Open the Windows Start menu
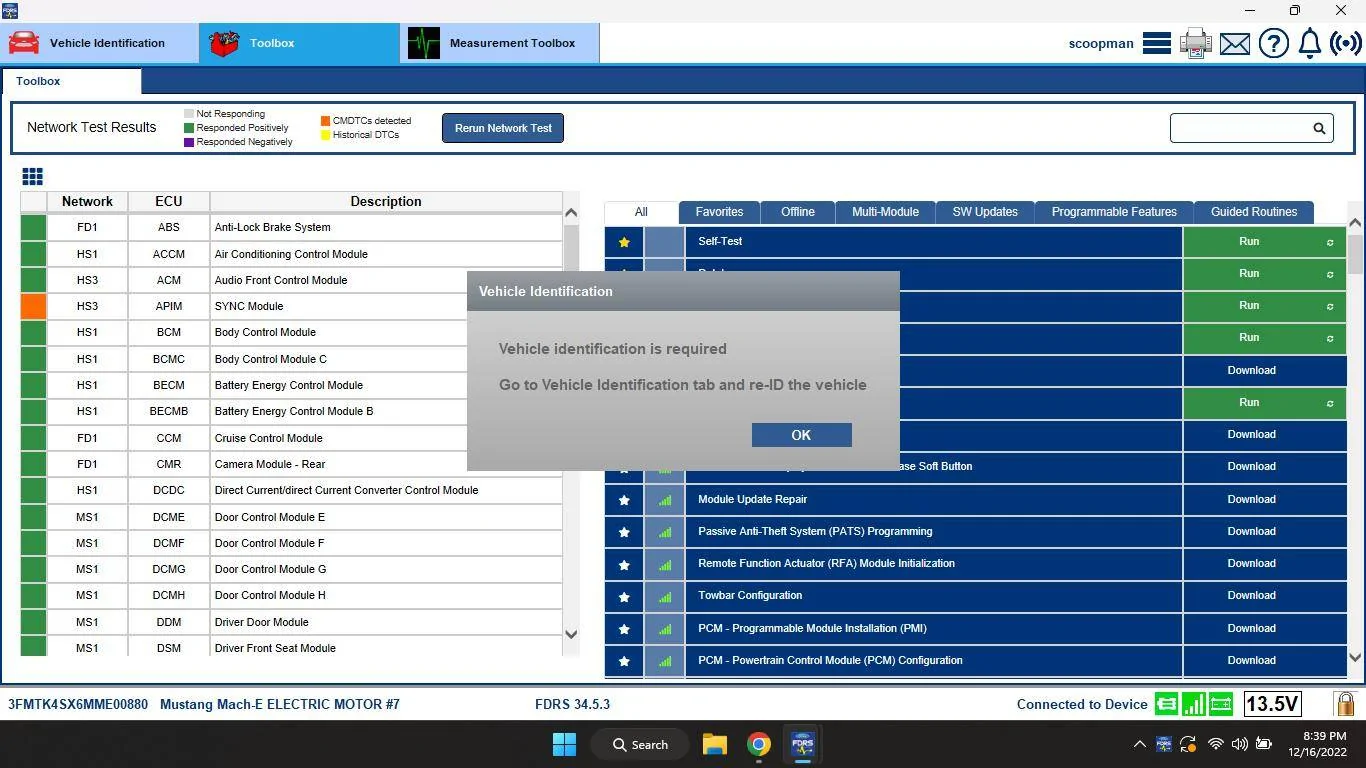This screenshot has width=1366, height=768. 564,744
